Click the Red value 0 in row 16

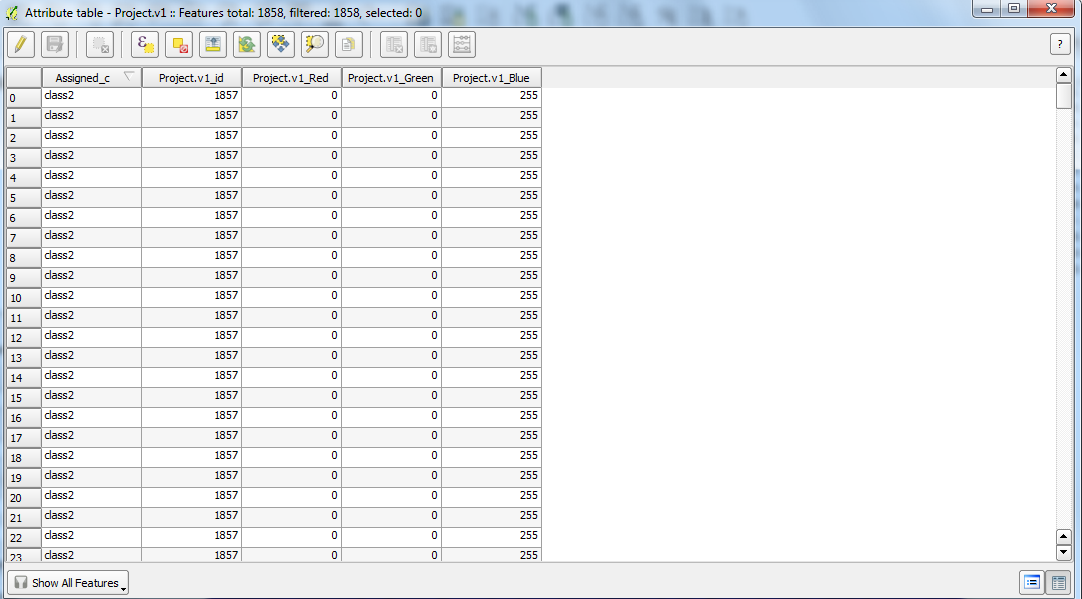click(292, 418)
